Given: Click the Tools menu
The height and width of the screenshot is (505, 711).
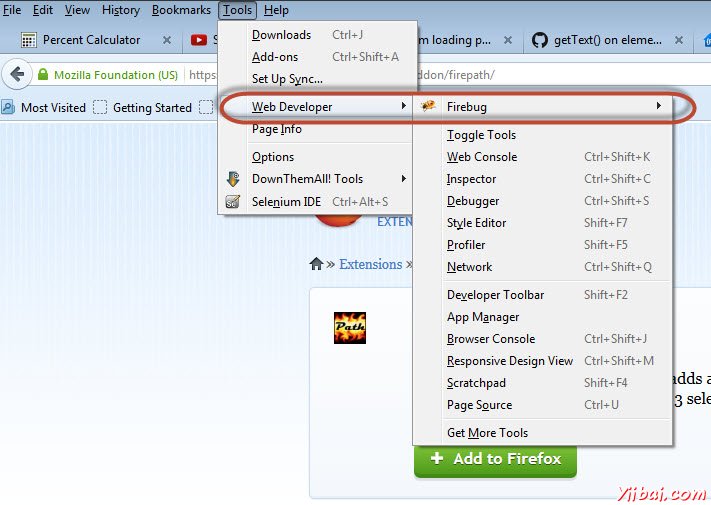Looking at the screenshot, I should pyautogui.click(x=237, y=10).
